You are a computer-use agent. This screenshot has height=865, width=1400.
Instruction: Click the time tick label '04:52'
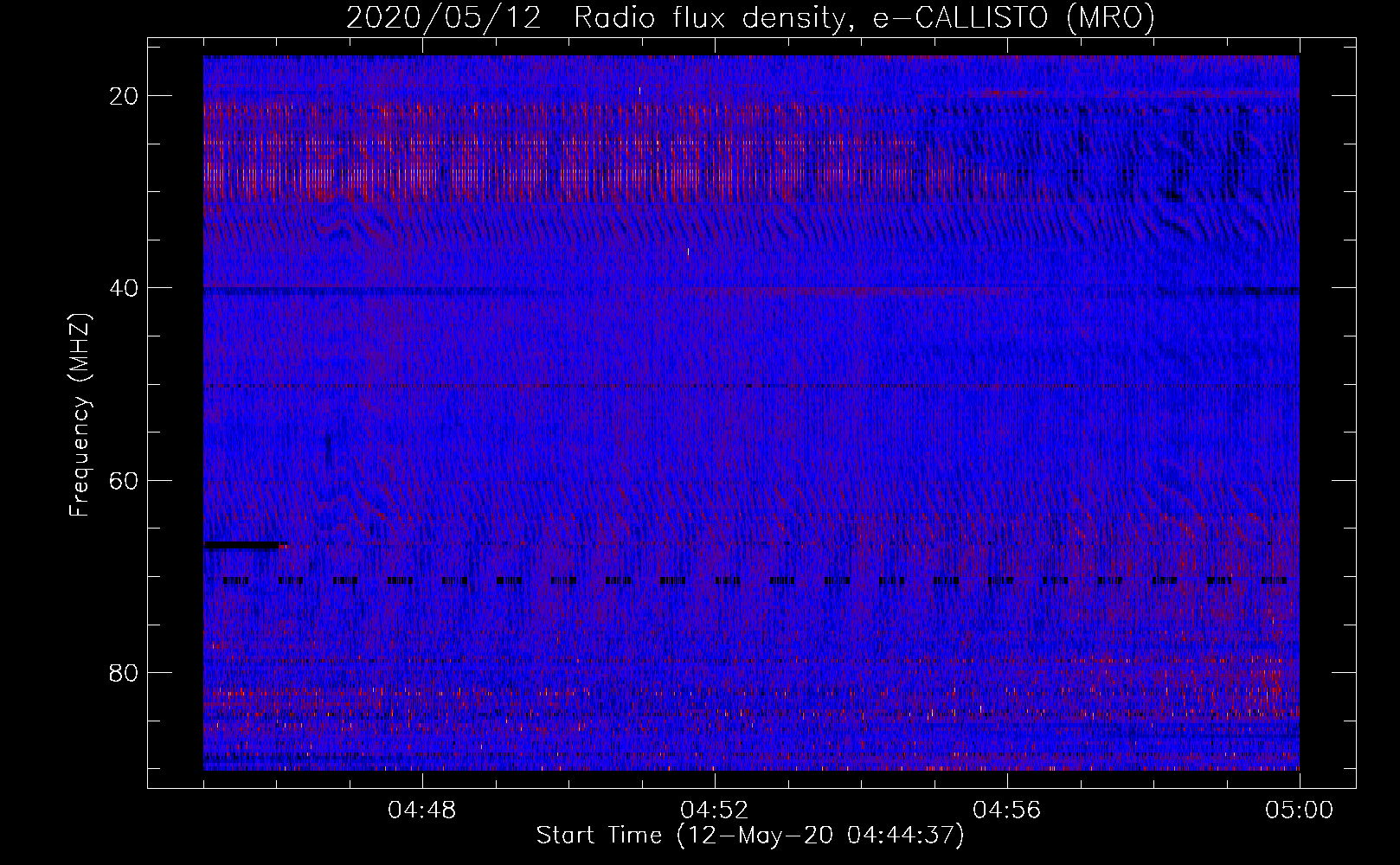click(x=715, y=811)
